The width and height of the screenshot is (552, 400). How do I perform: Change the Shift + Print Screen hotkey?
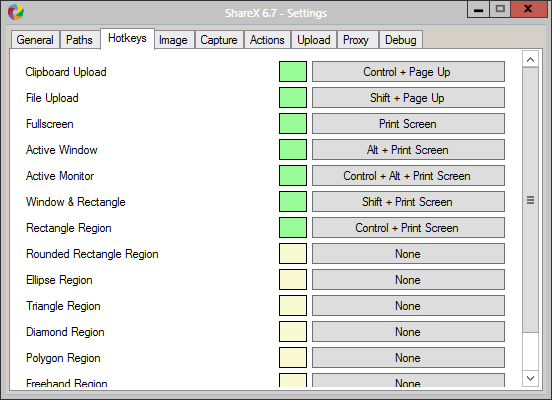[408, 202]
